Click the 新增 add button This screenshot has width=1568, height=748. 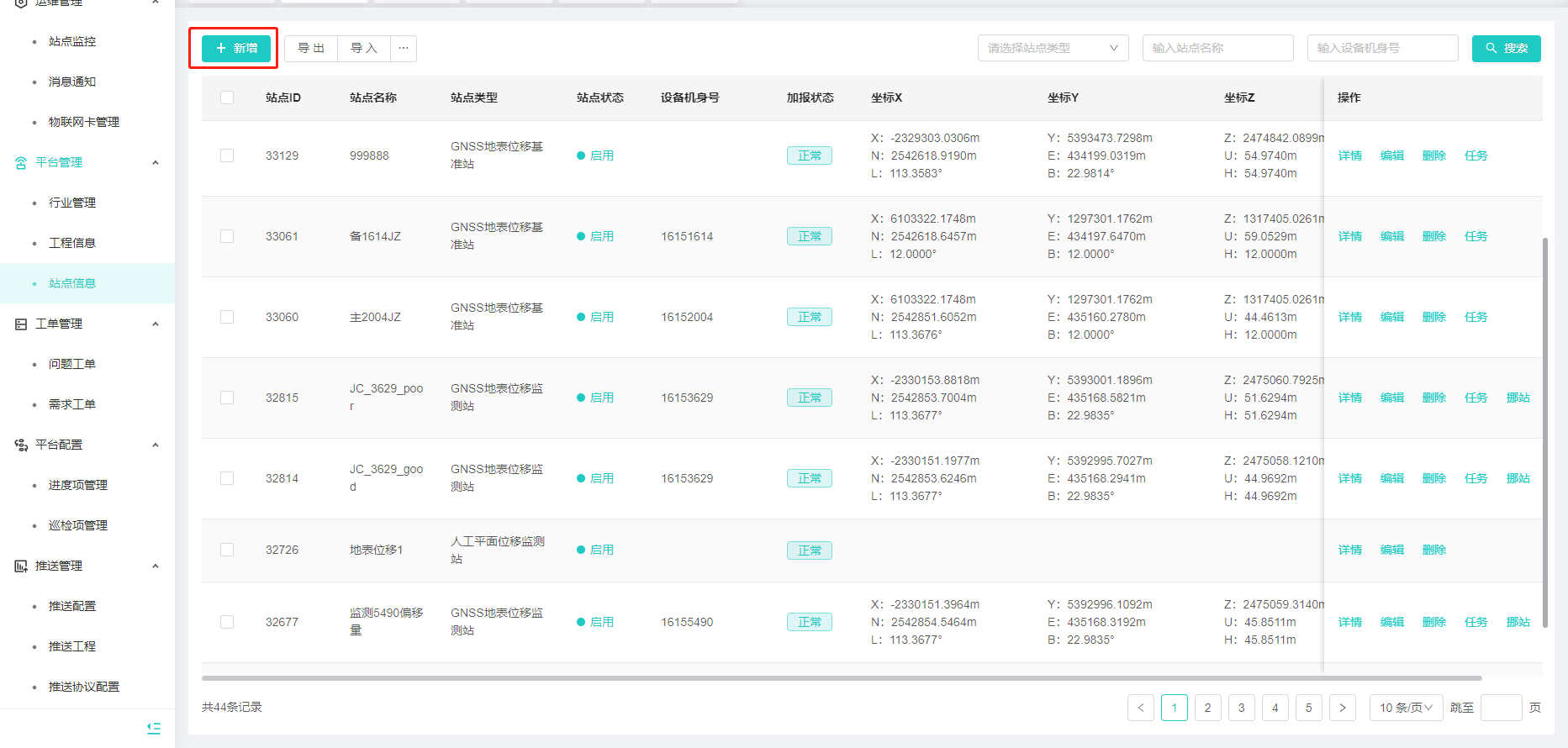tap(236, 49)
